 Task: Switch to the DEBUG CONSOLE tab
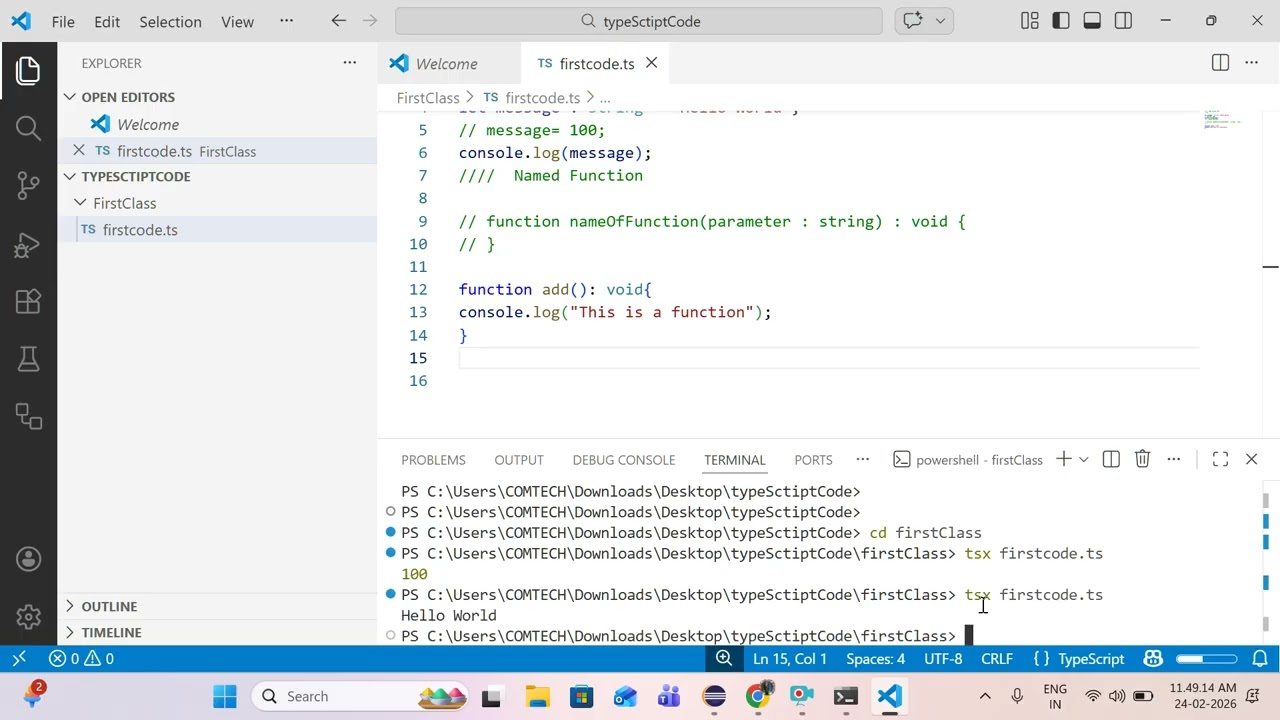[x=624, y=460]
